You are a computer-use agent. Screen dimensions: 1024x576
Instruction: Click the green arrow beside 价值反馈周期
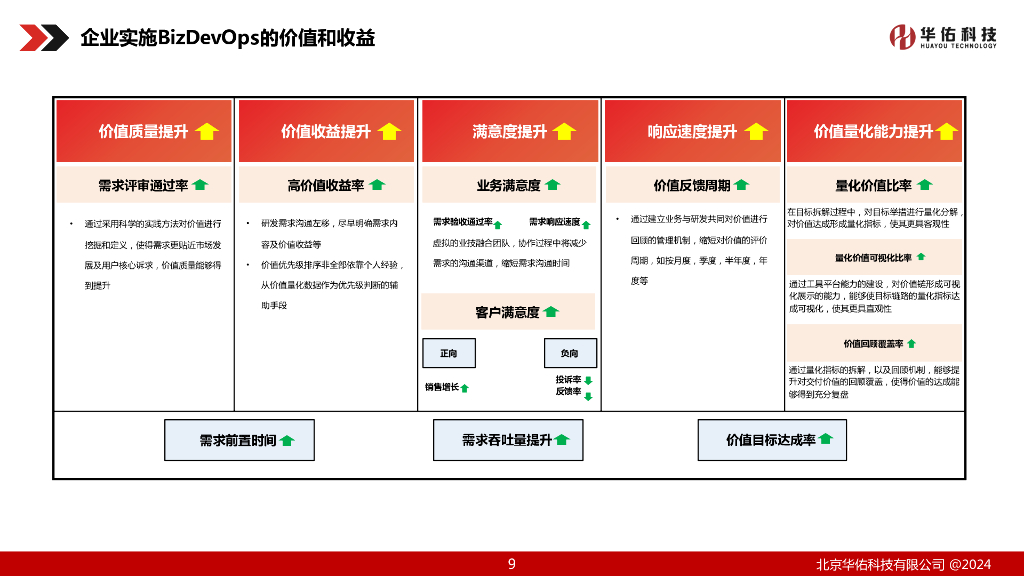pos(741,185)
